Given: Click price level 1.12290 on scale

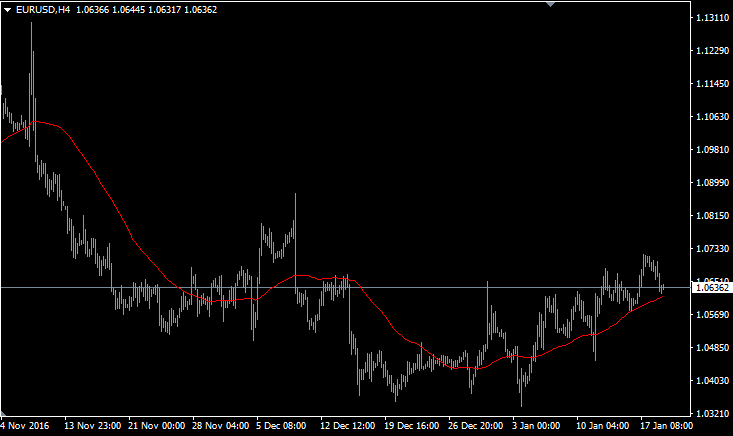Looking at the screenshot, I should pos(712,50).
